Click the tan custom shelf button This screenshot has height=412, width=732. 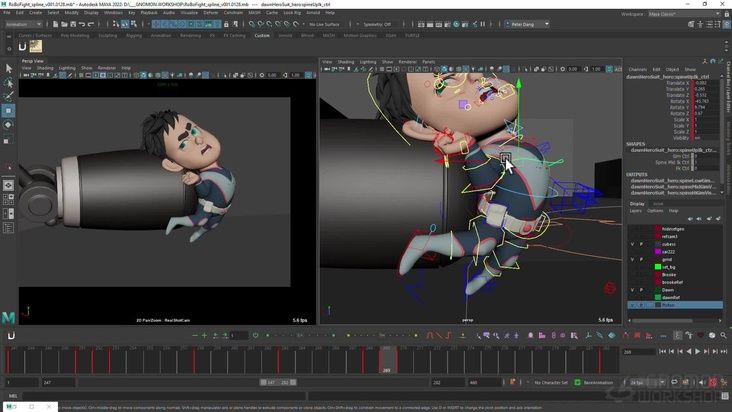[x=36, y=46]
